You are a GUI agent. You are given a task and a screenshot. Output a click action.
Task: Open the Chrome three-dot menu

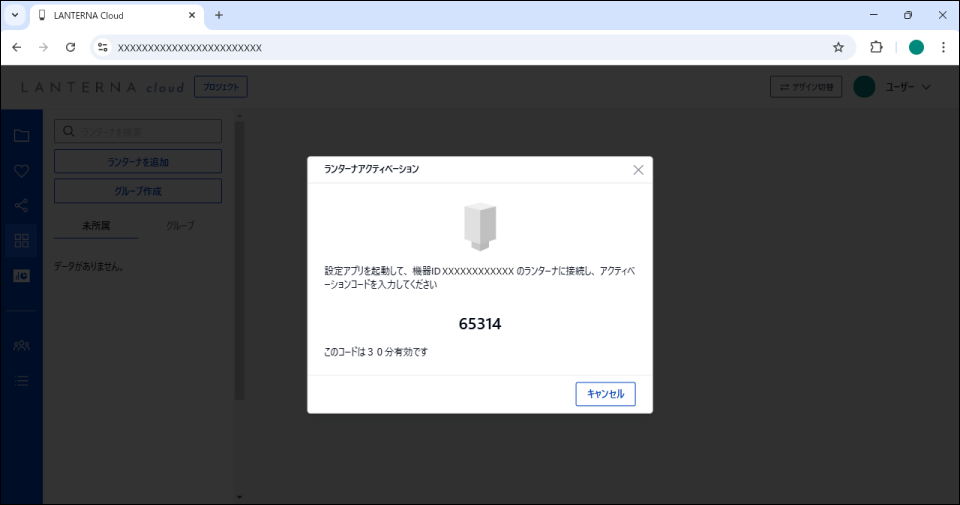tap(942, 47)
